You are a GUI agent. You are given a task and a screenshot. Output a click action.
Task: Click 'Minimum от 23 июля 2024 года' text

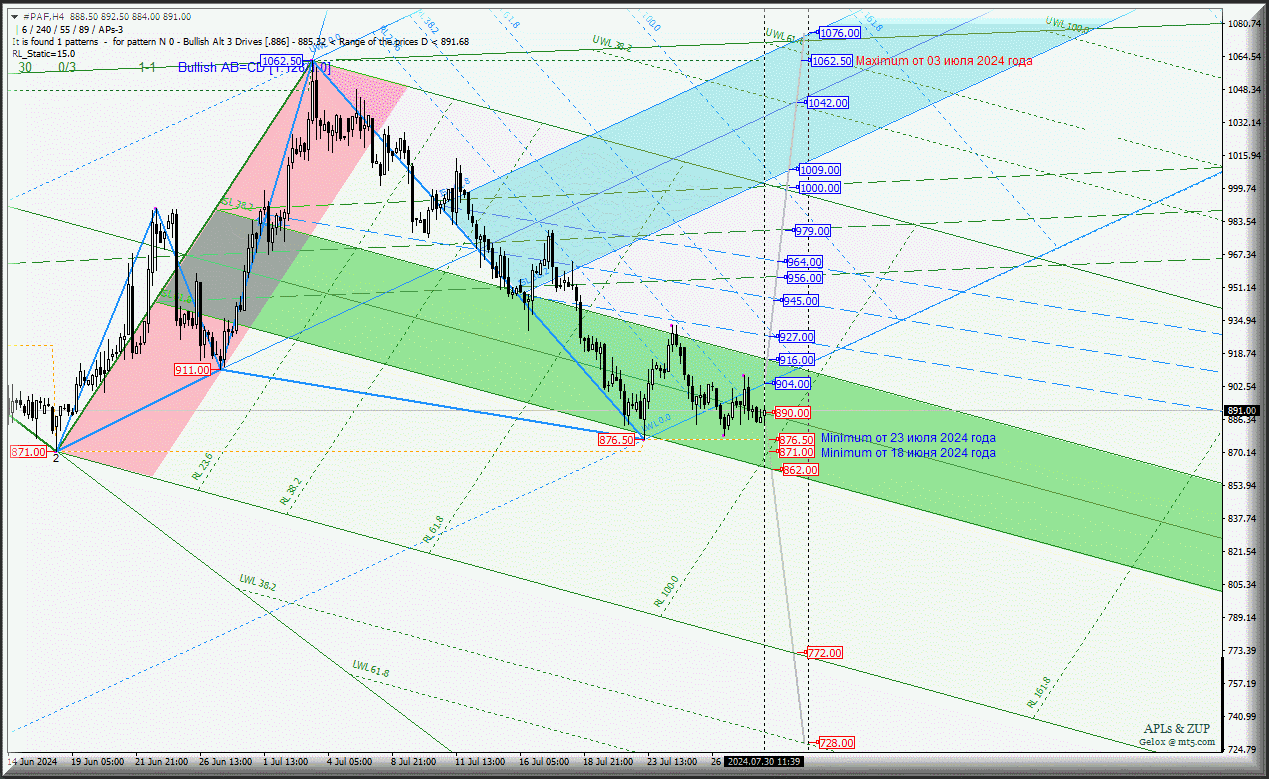tap(908, 438)
